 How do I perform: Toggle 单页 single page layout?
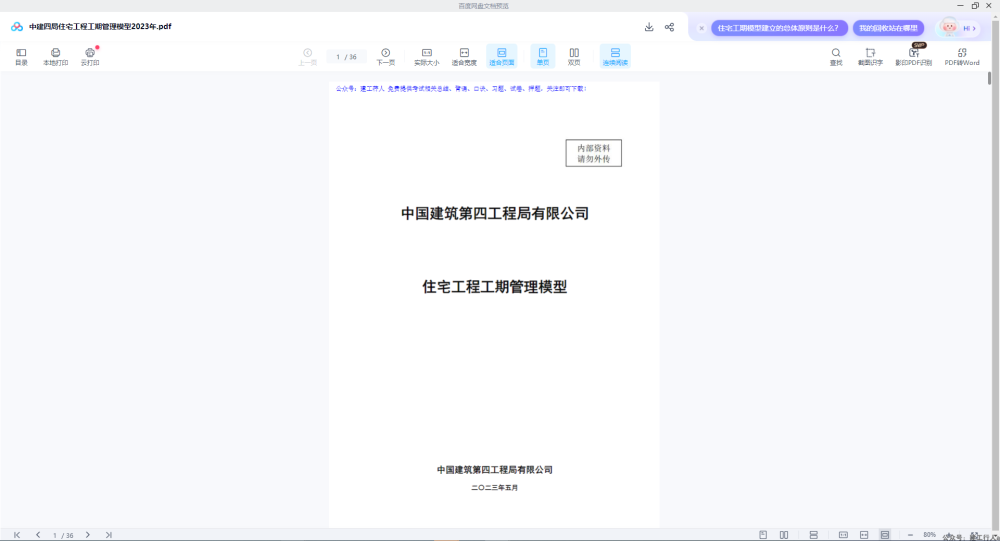(543, 56)
